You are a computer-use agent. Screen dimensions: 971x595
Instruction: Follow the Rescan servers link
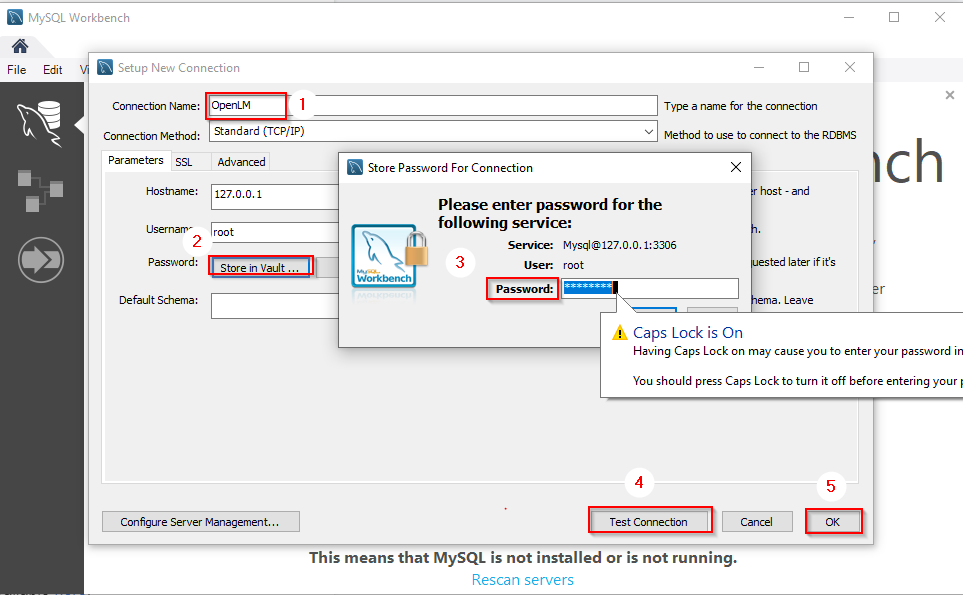522,580
